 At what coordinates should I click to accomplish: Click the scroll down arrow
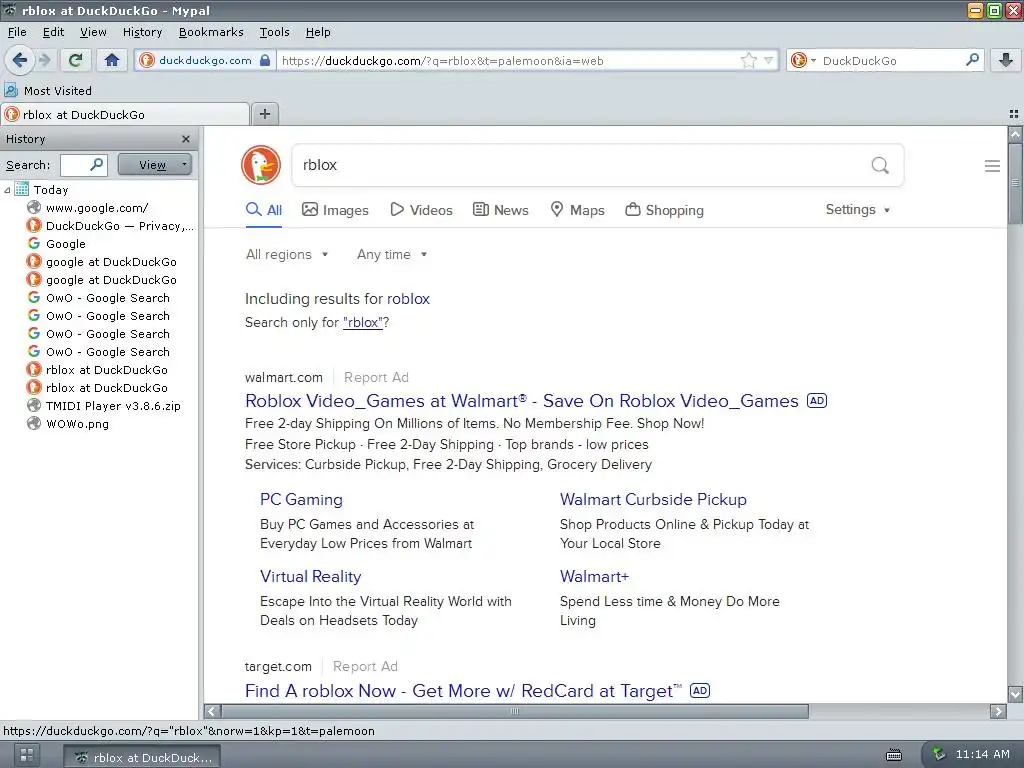click(x=1015, y=694)
